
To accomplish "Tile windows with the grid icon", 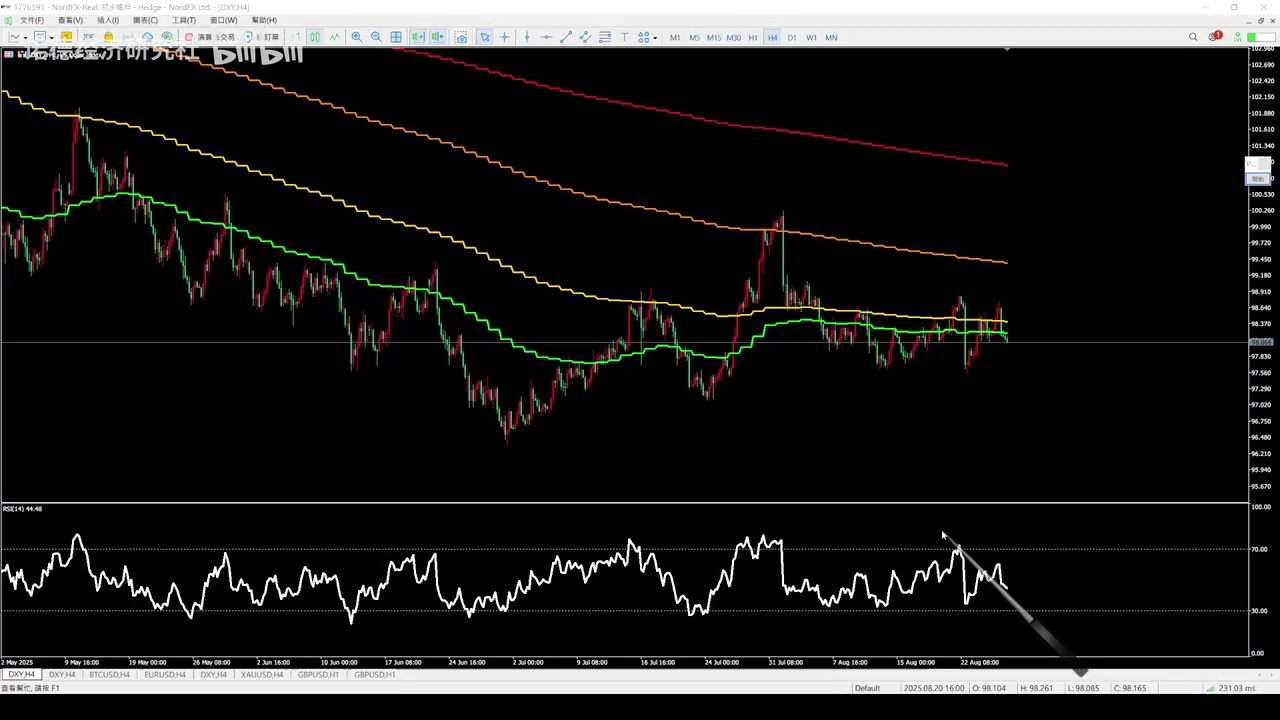I will point(396,37).
